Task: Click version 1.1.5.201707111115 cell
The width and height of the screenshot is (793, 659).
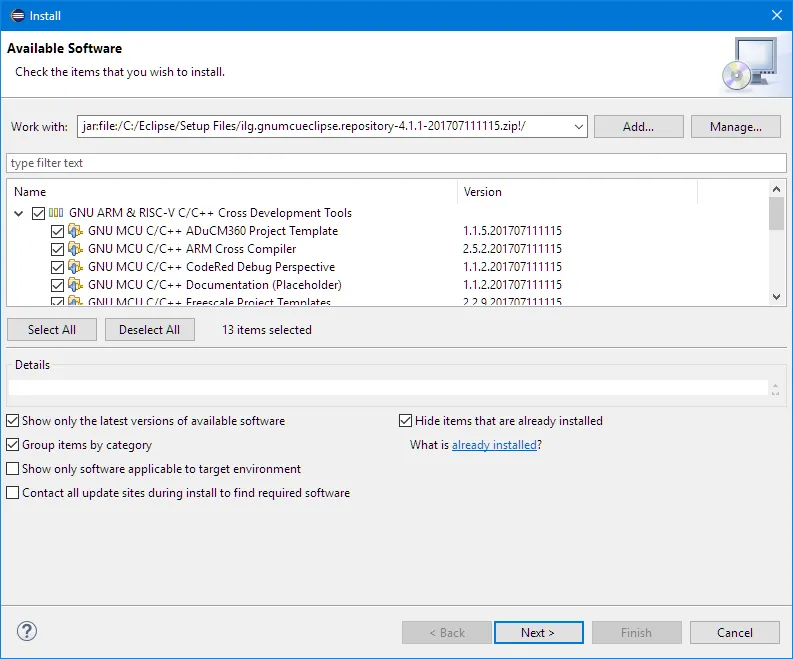Action: pos(512,231)
